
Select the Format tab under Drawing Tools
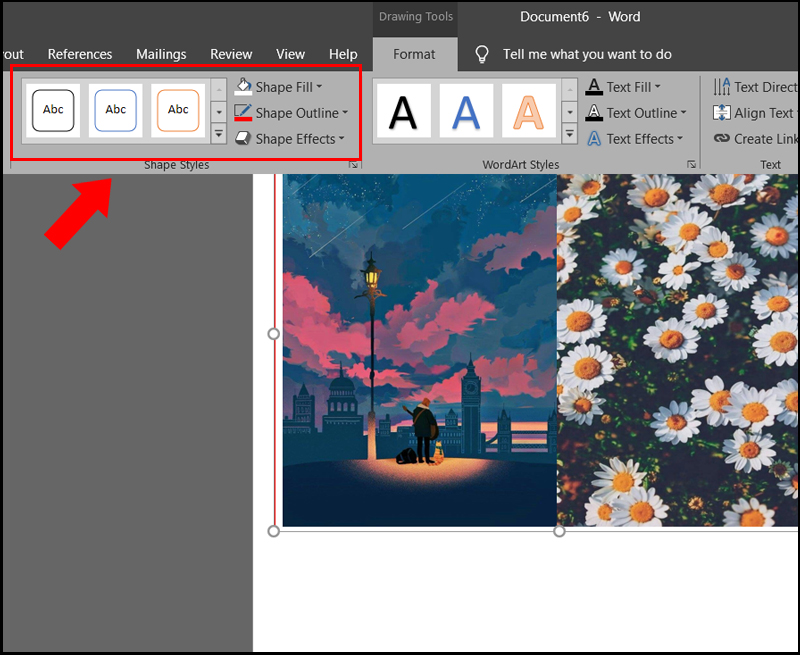[x=415, y=54]
